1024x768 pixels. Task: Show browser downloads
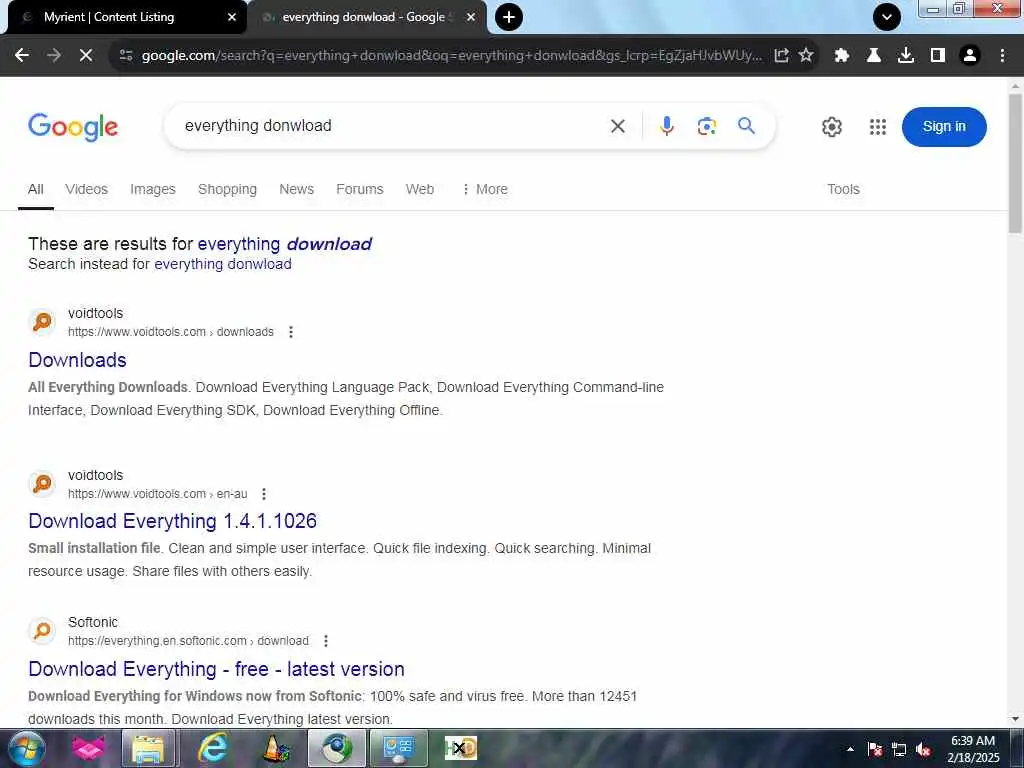[x=906, y=56]
